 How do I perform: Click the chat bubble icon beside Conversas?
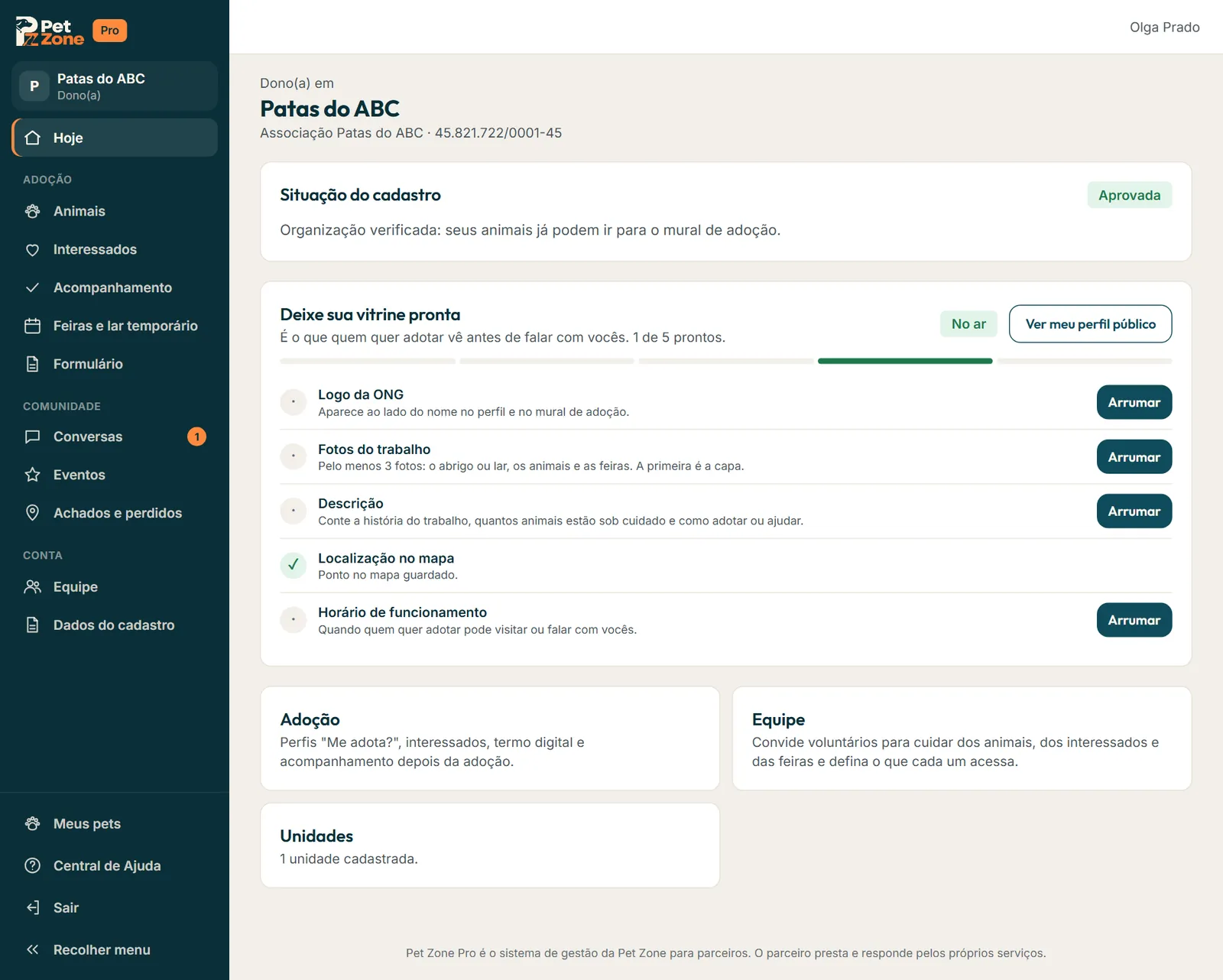(x=32, y=436)
